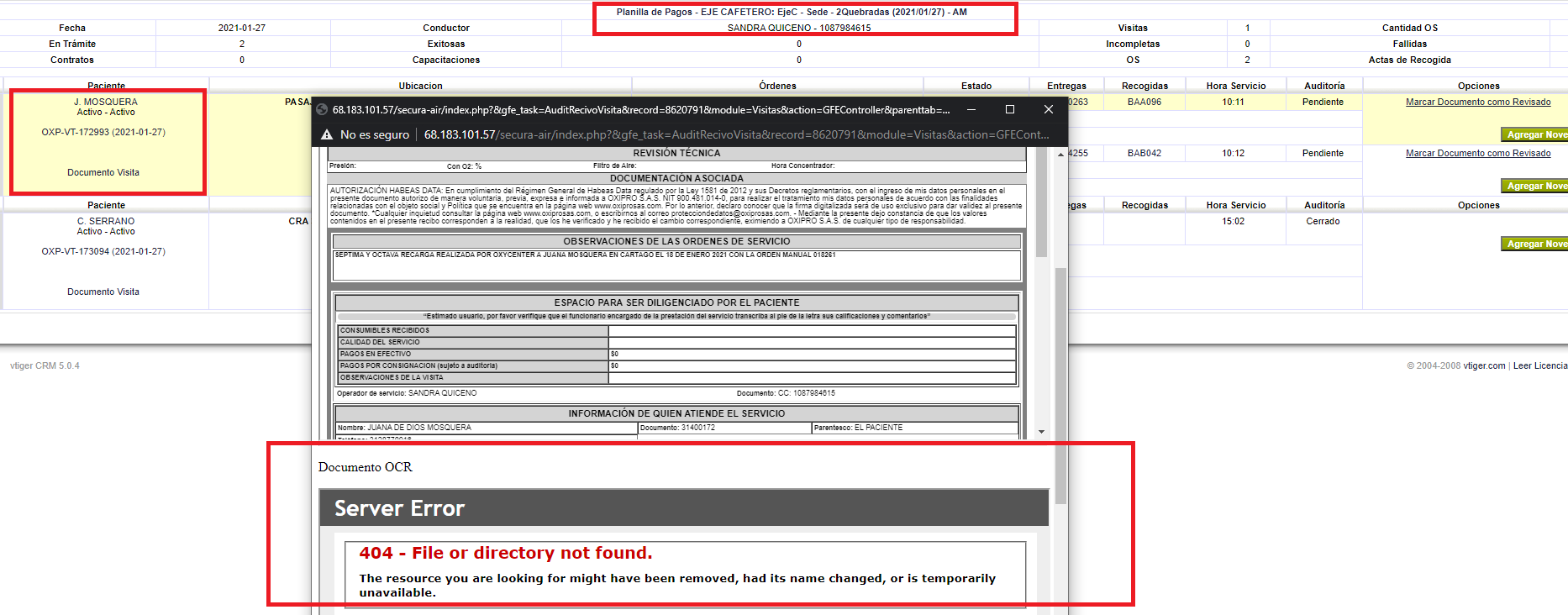
Task: Click the inner document scrollbar thumb
Action: pos(1041,203)
